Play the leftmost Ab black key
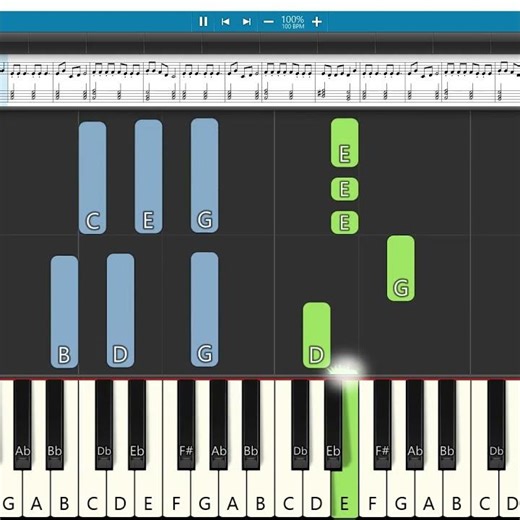Image resolution: width=520 pixels, height=520 pixels. (23, 425)
